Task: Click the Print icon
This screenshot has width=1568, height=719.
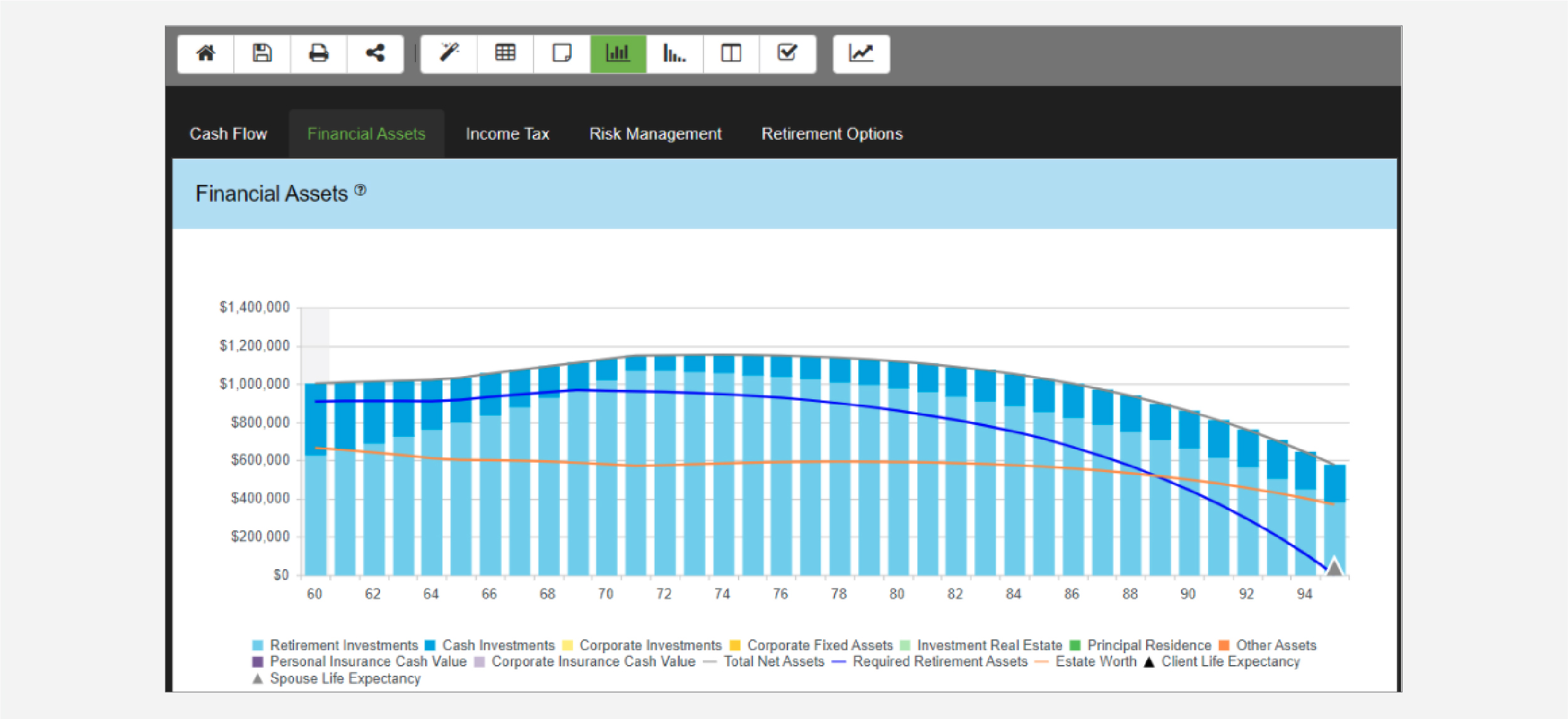Action: coord(318,54)
